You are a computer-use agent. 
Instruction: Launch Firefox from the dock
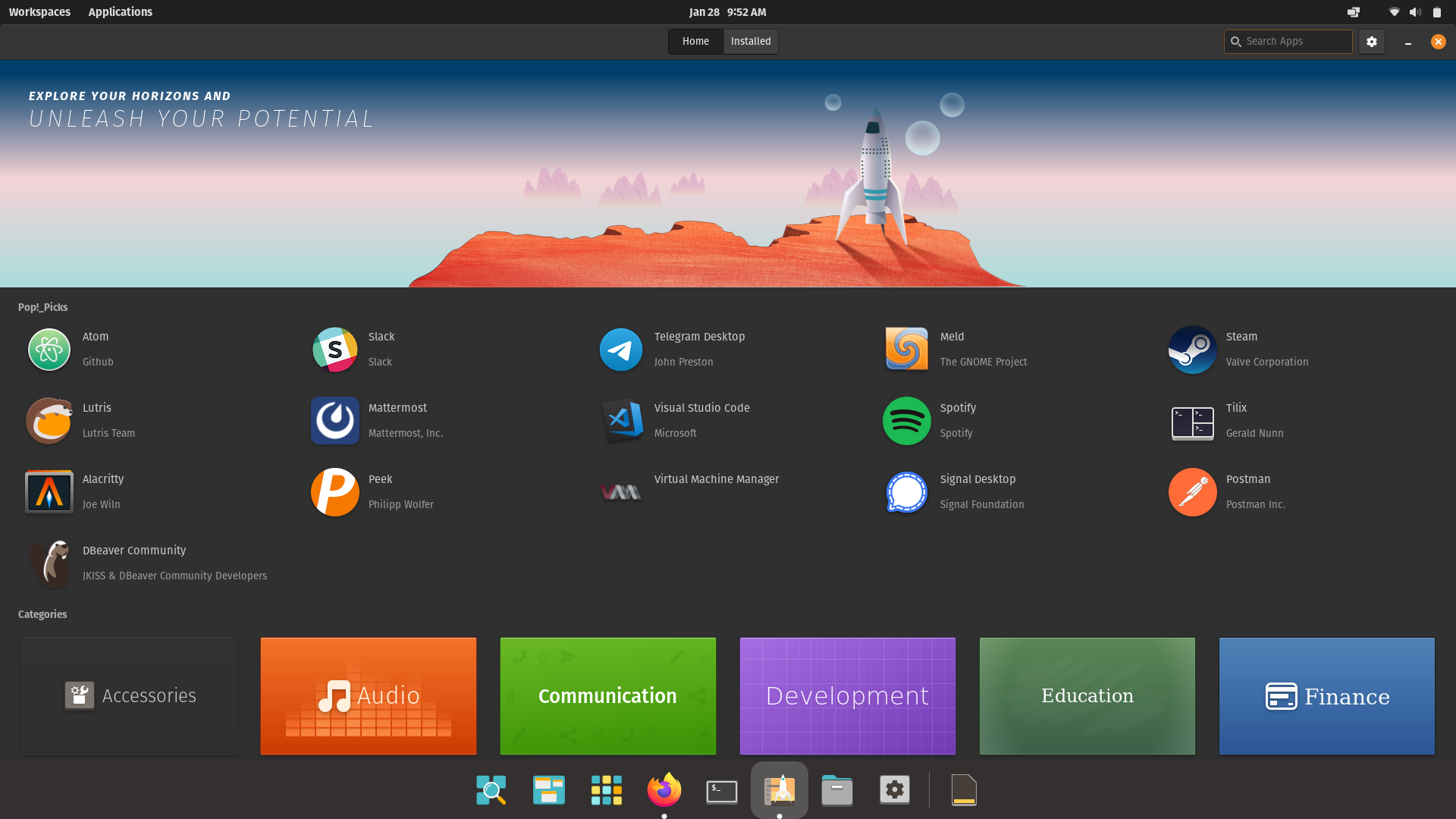coord(664,789)
